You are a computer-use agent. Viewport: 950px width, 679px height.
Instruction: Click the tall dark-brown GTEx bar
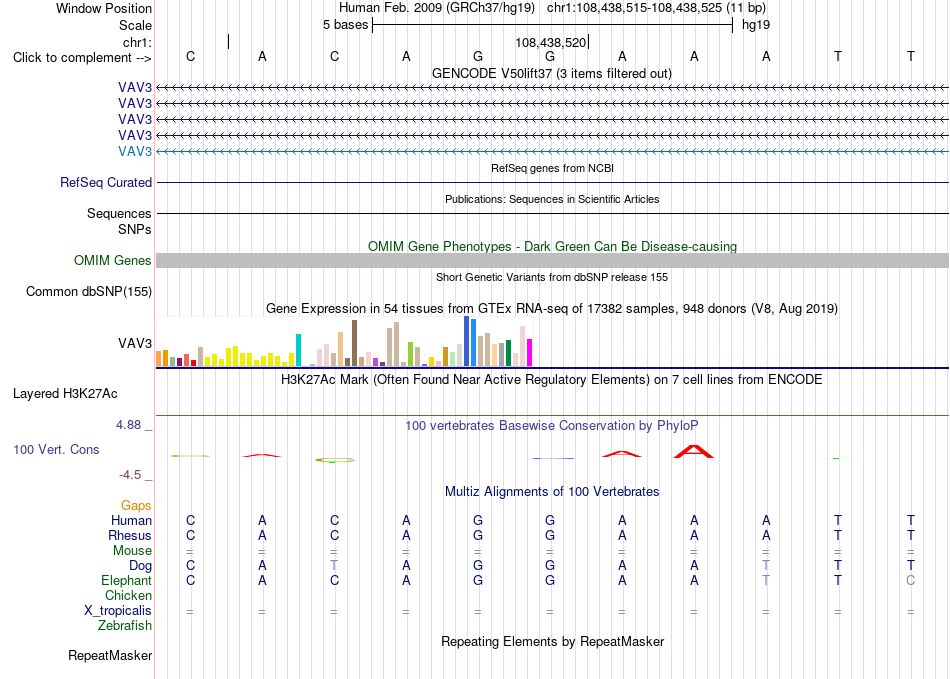354,343
